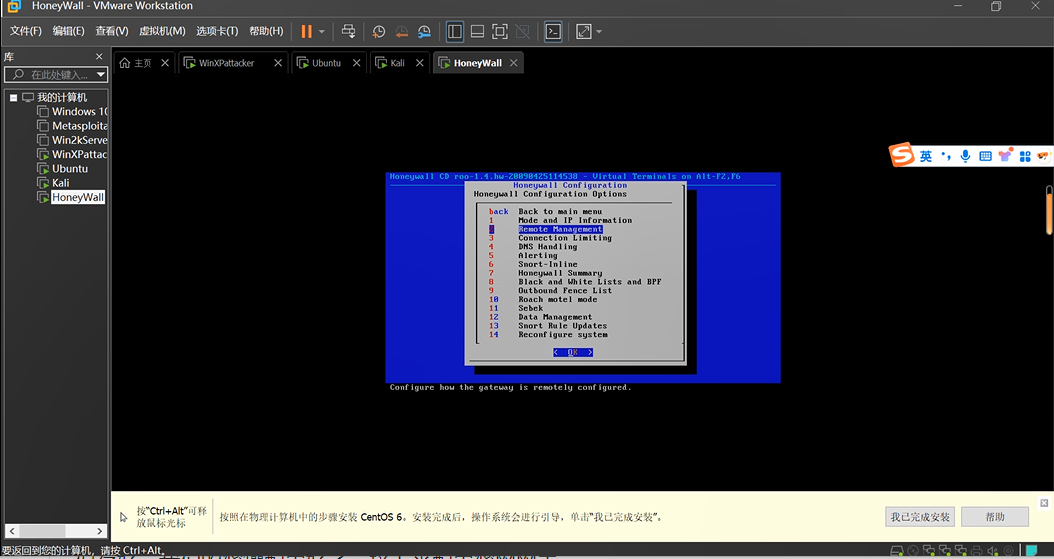
Task: Click the Sogou voice input microphone icon
Action: [965, 156]
